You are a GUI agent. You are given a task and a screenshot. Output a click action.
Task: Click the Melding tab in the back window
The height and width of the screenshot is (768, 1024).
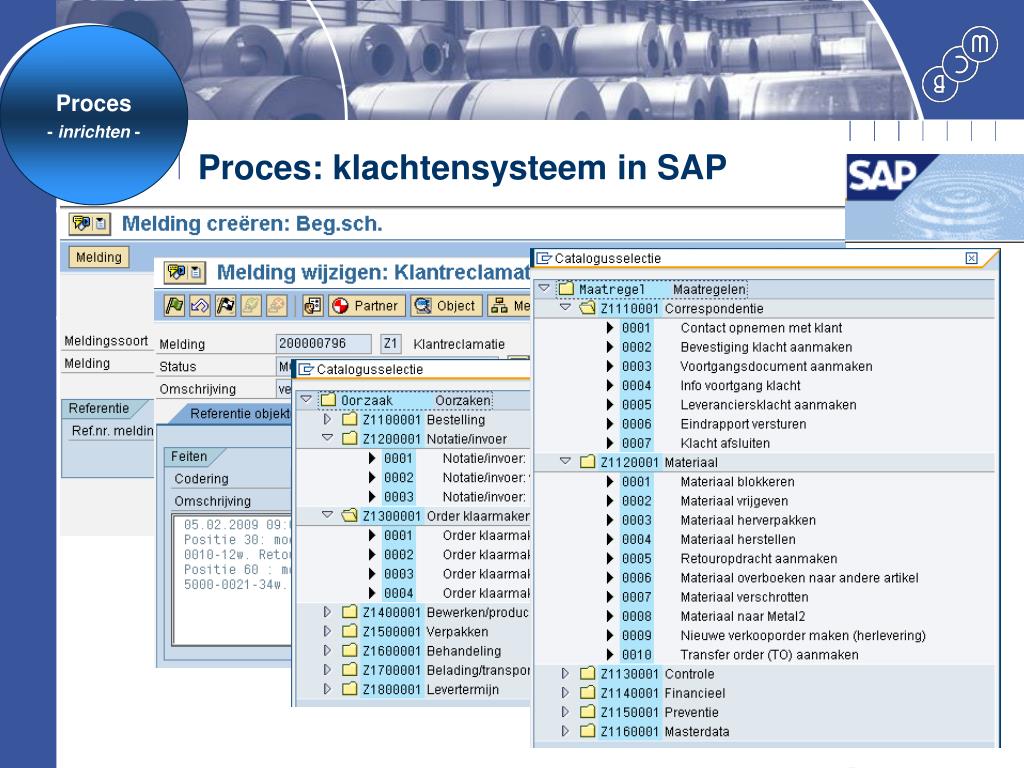(x=99, y=257)
